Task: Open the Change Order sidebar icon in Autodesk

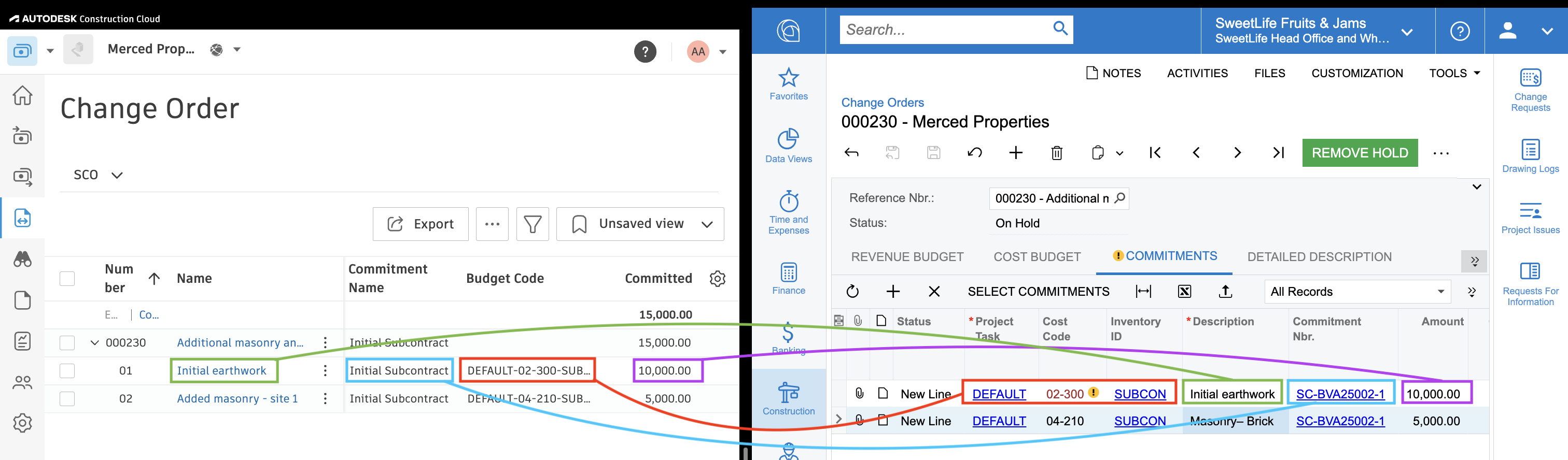Action: 22,218
